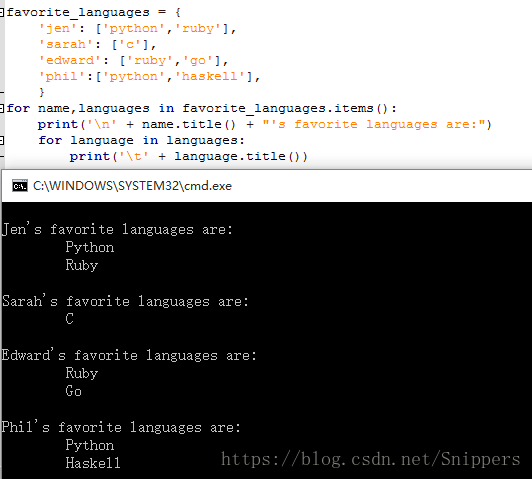The height and width of the screenshot is (479, 532).
Task: Click "Edward's favorite languages are:" console line
Action: click(129, 355)
